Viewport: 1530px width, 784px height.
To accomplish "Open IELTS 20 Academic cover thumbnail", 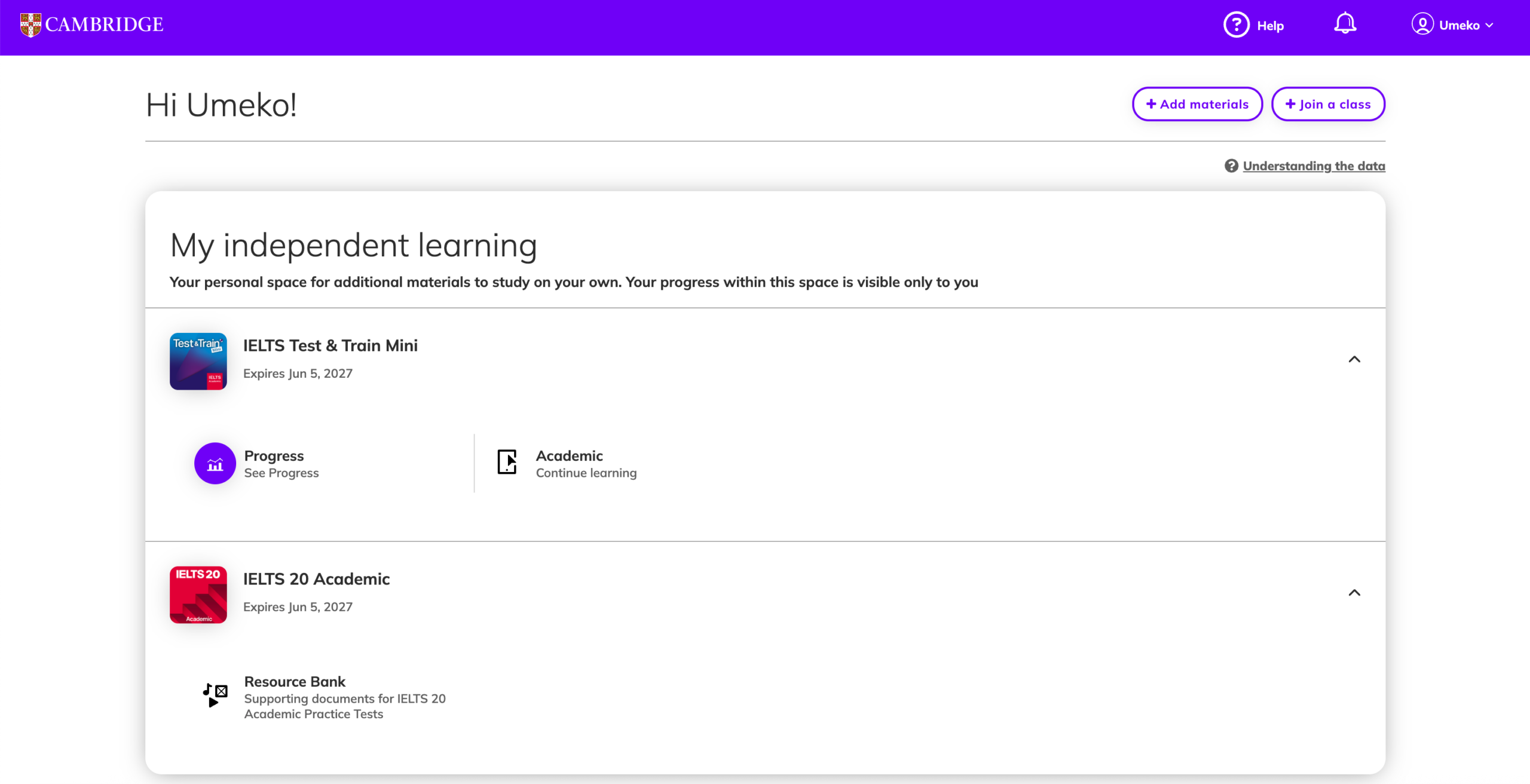I will pyautogui.click(x=198, y=595).
